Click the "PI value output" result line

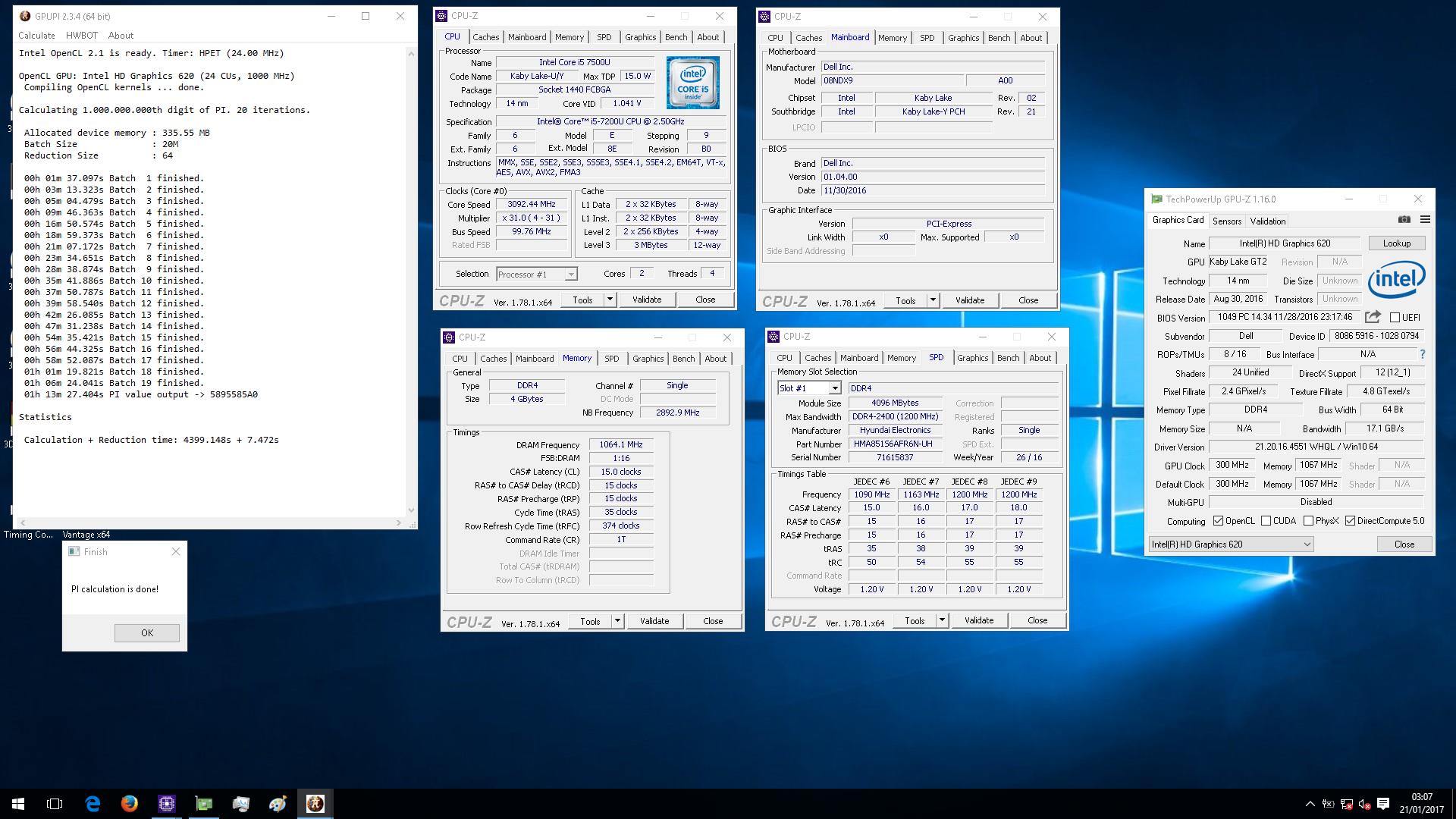(x=140, y=394)
